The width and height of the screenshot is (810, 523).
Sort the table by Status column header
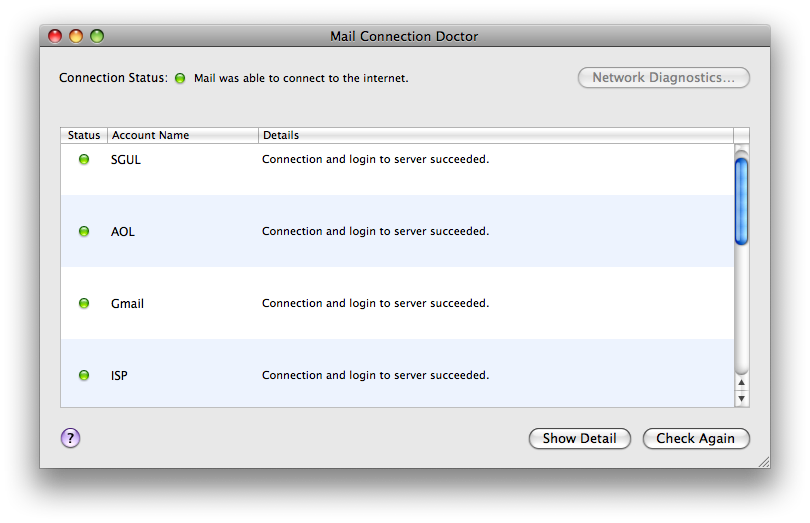[x=84, y=135]
